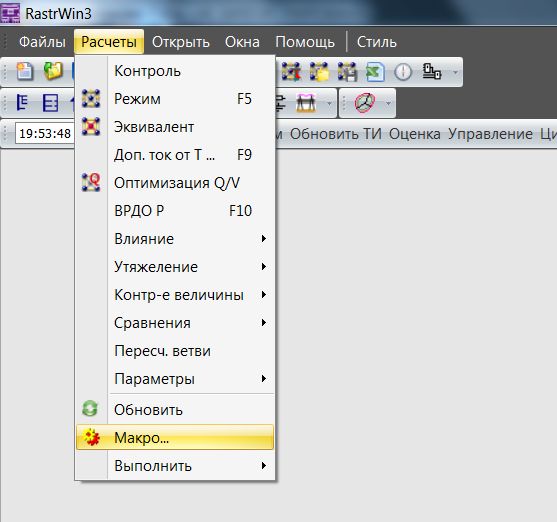
Task: Click Обновить ТИ button
Action: tap(336, 134)
